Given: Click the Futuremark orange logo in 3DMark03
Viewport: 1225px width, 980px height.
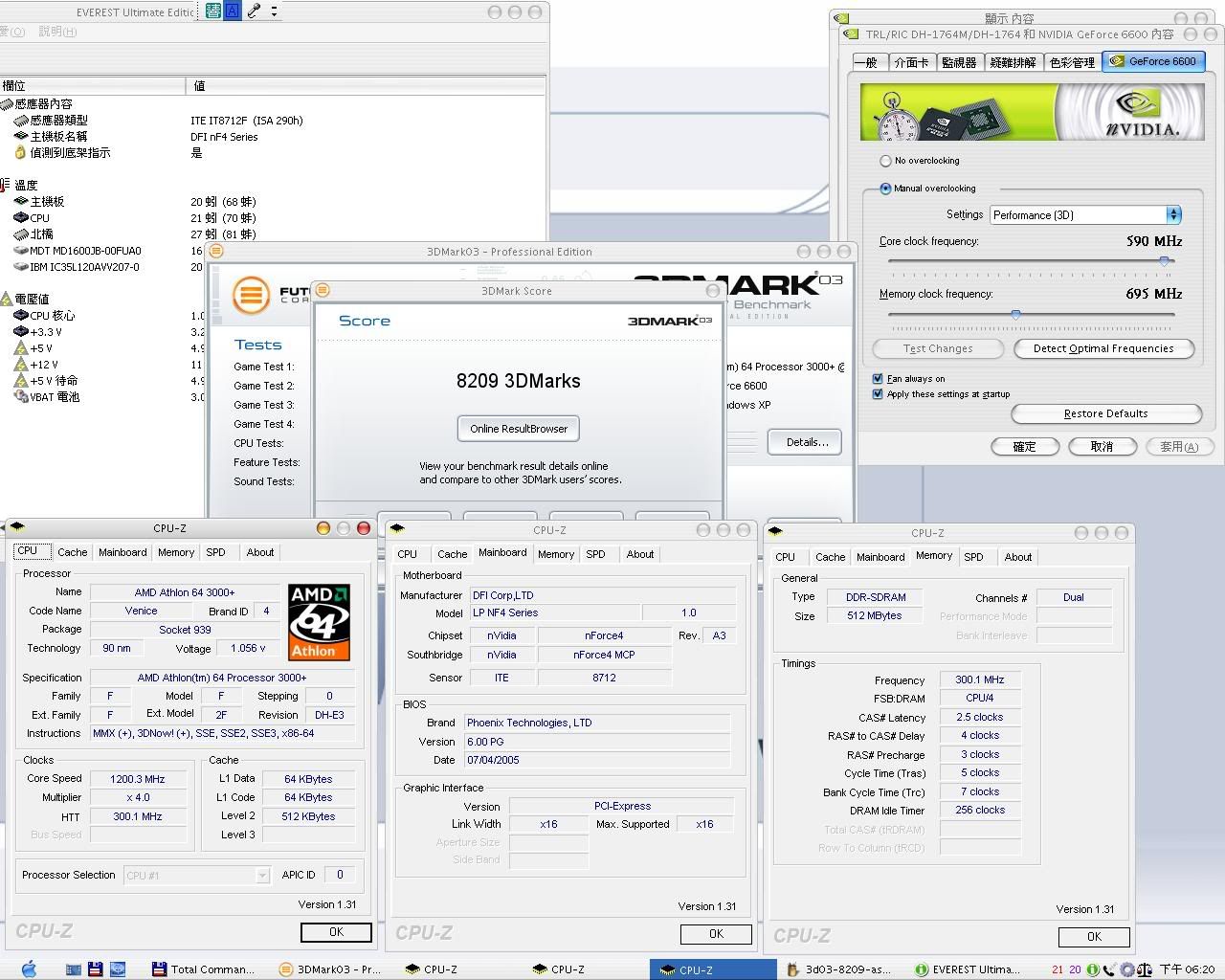Looking at the screenshot, I should click(x=251, y=294).
